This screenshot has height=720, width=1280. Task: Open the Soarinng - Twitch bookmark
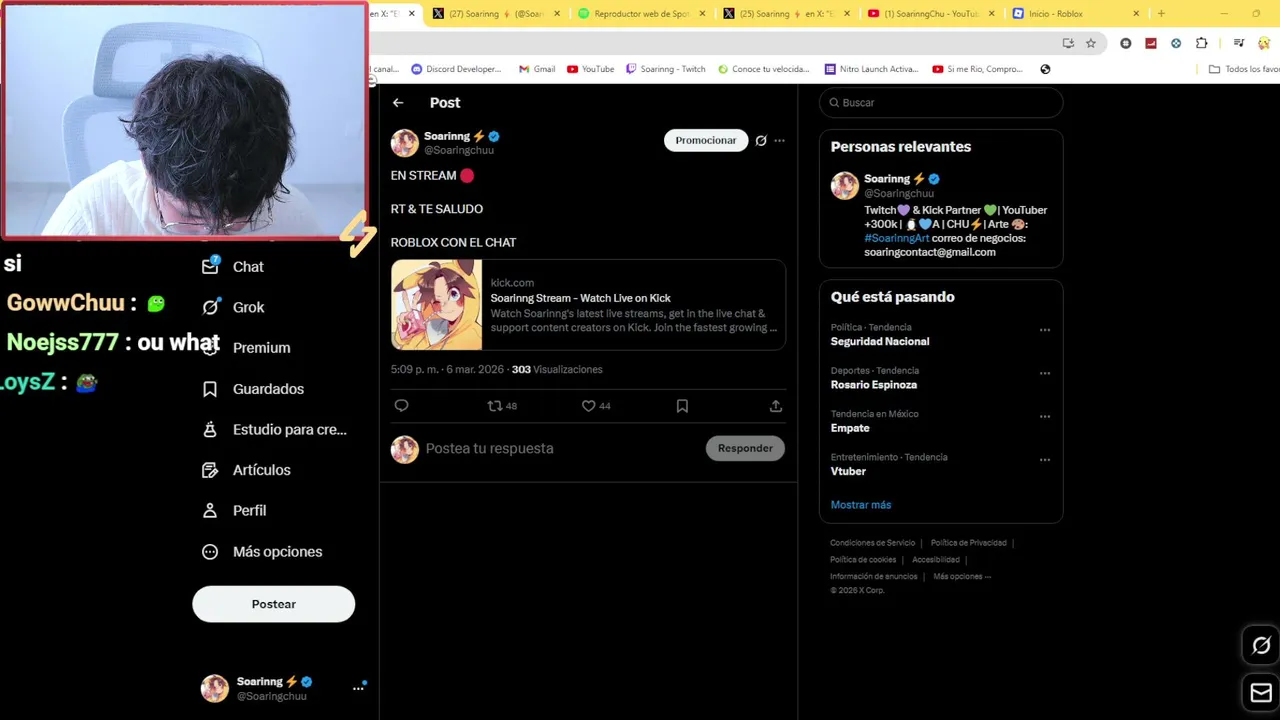click(666, 69)
